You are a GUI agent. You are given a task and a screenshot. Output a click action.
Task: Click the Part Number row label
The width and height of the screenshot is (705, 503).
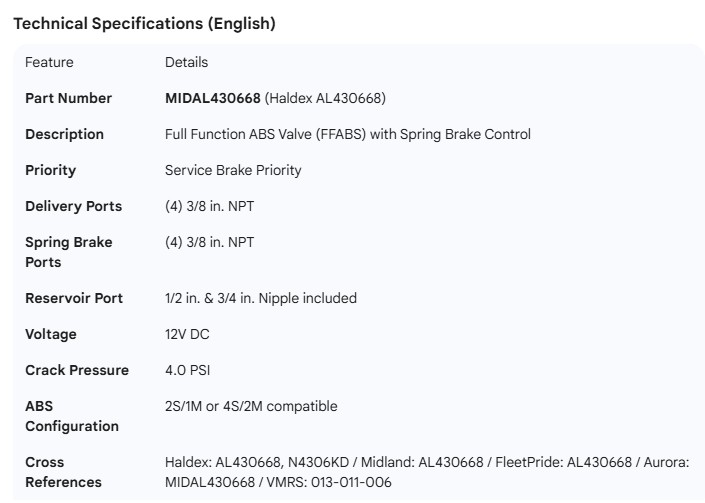(x=68, y=98)
